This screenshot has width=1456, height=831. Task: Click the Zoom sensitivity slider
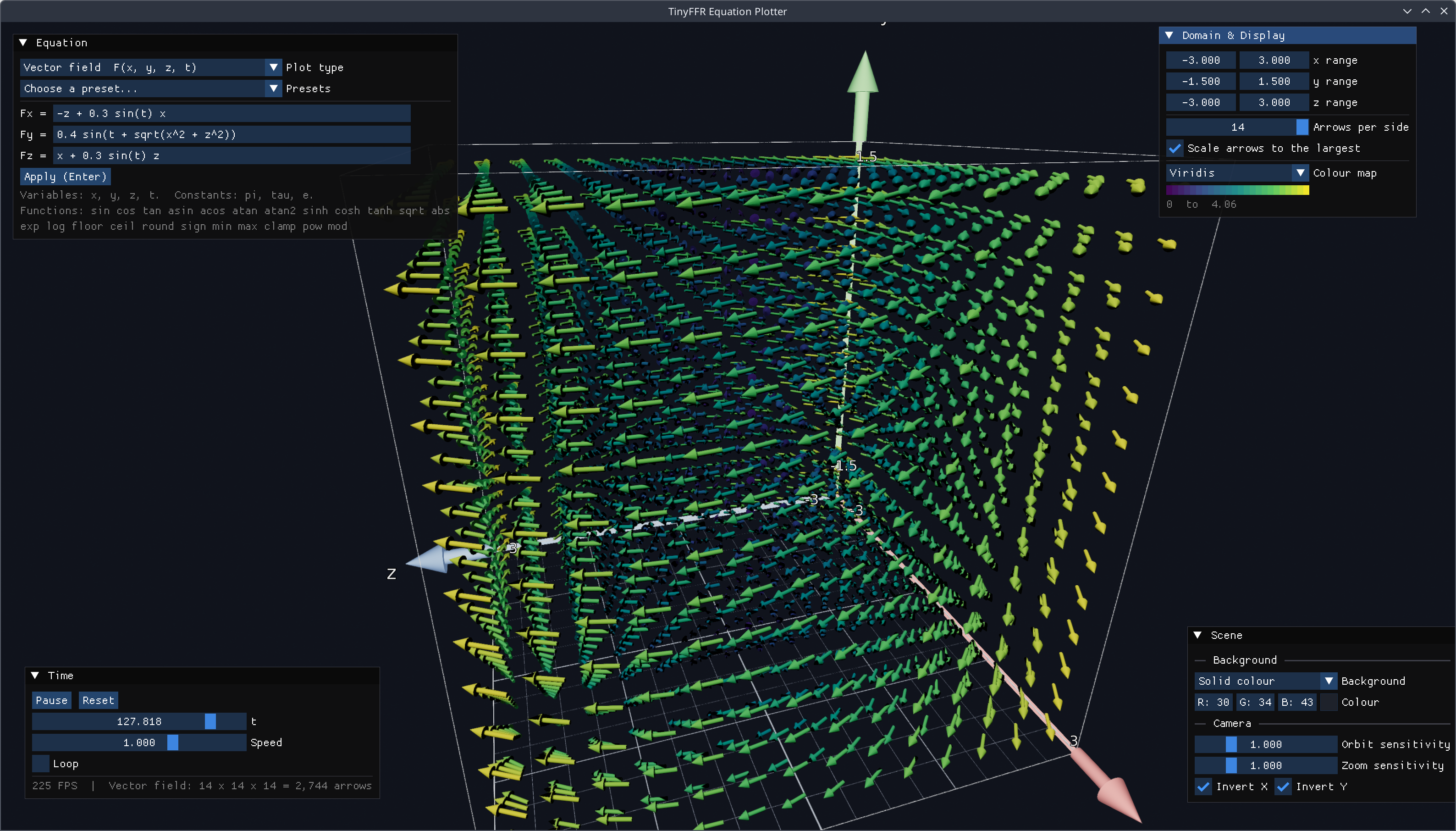click(x=1265, y=765)
